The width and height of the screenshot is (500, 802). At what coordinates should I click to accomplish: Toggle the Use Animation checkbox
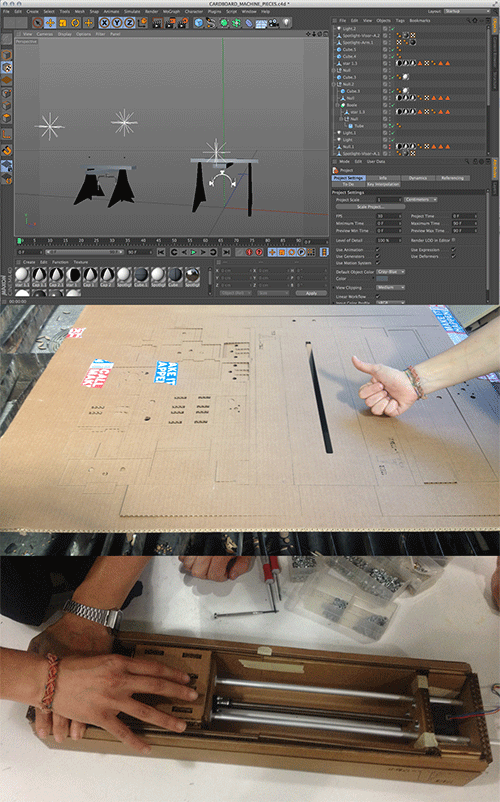(x=378, y=250)
